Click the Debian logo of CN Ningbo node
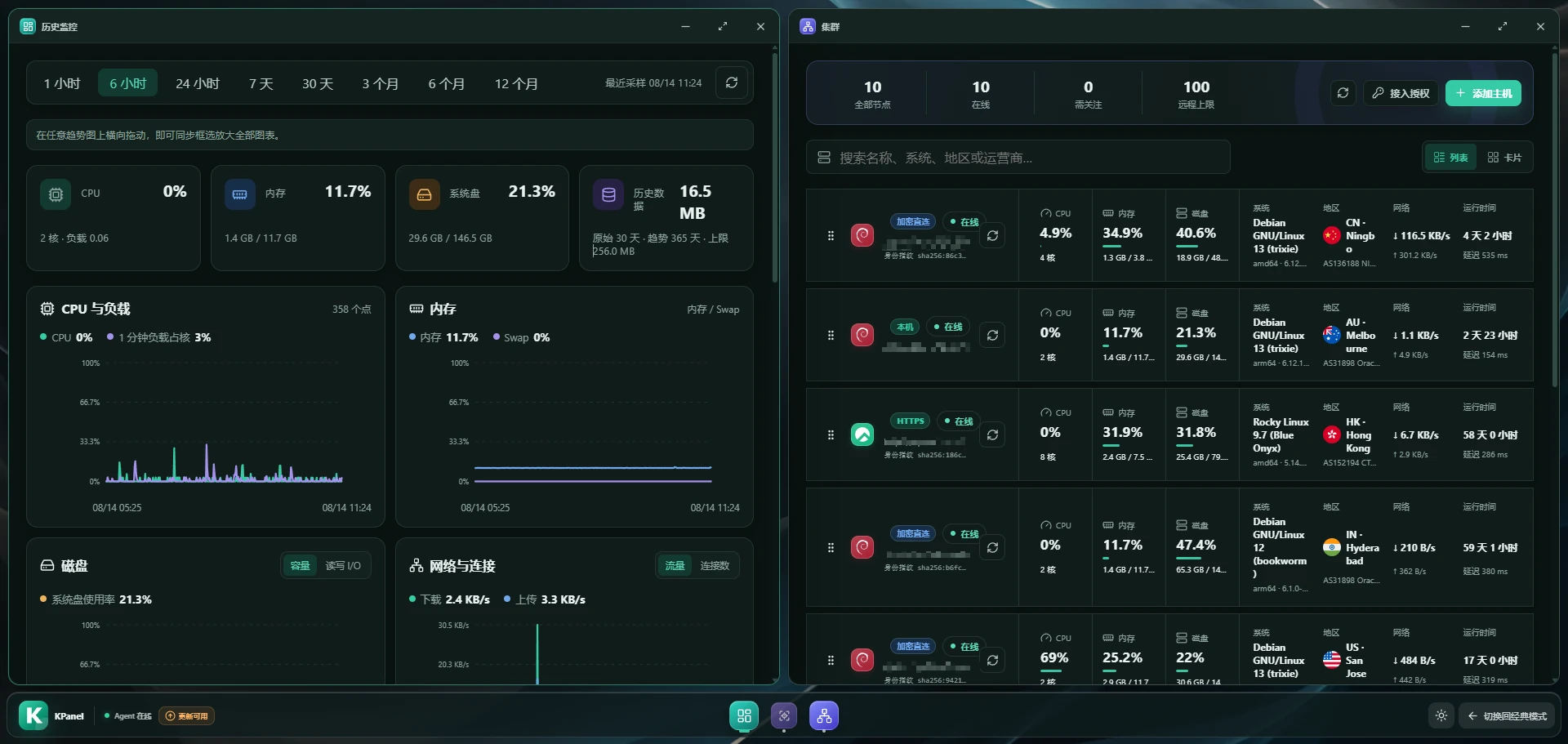Viewport: 1568px width, 744px height. click(x=862, y=236)
